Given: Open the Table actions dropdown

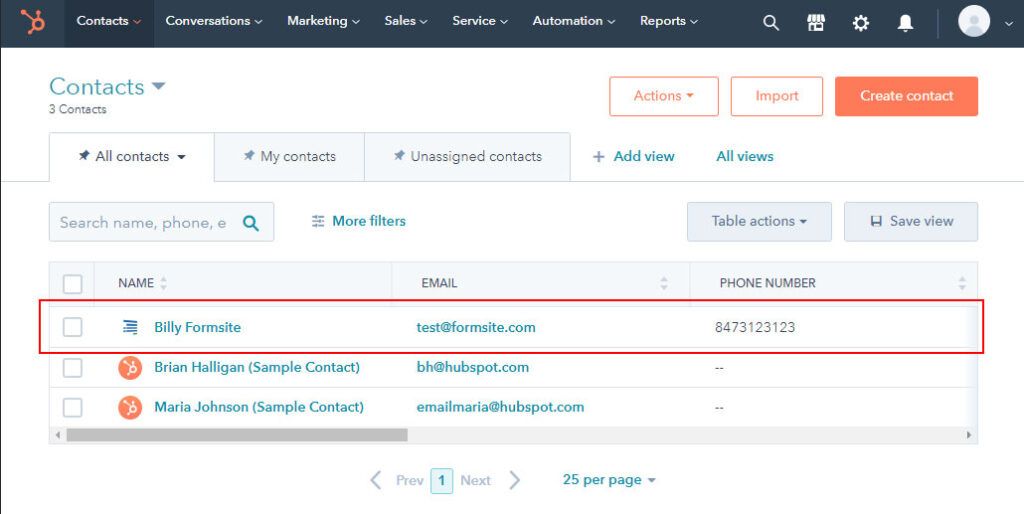Looking at the screenshot, I should point(759,221).
